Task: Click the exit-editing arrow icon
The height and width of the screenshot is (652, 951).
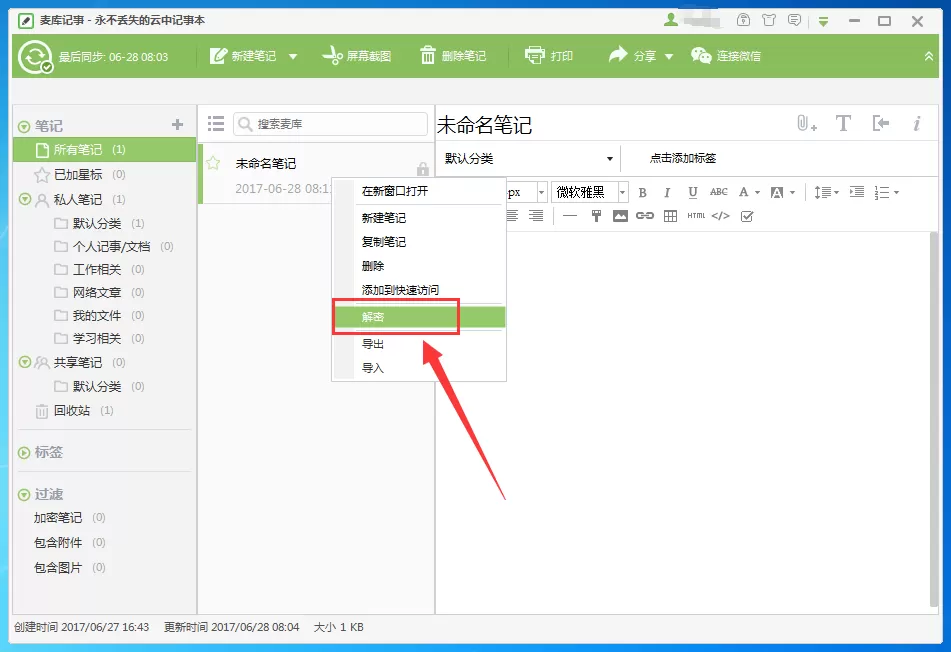Action: [x=881, y=124]
